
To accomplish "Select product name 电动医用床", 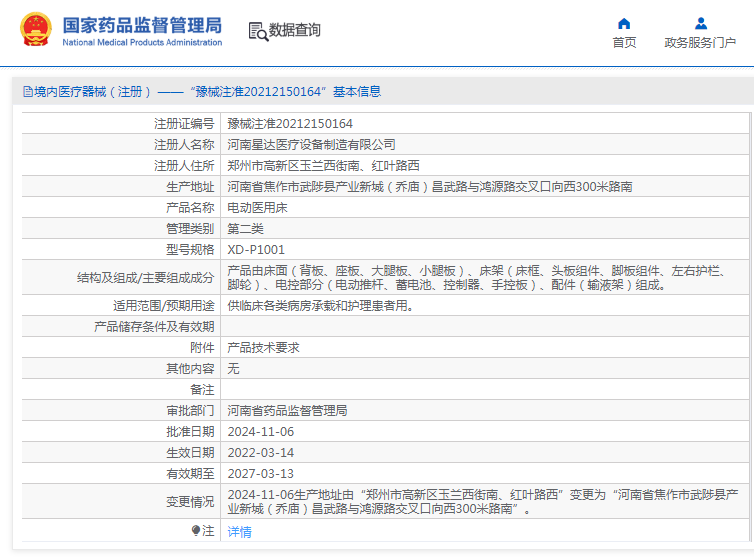I will click(x=257, y=208).
